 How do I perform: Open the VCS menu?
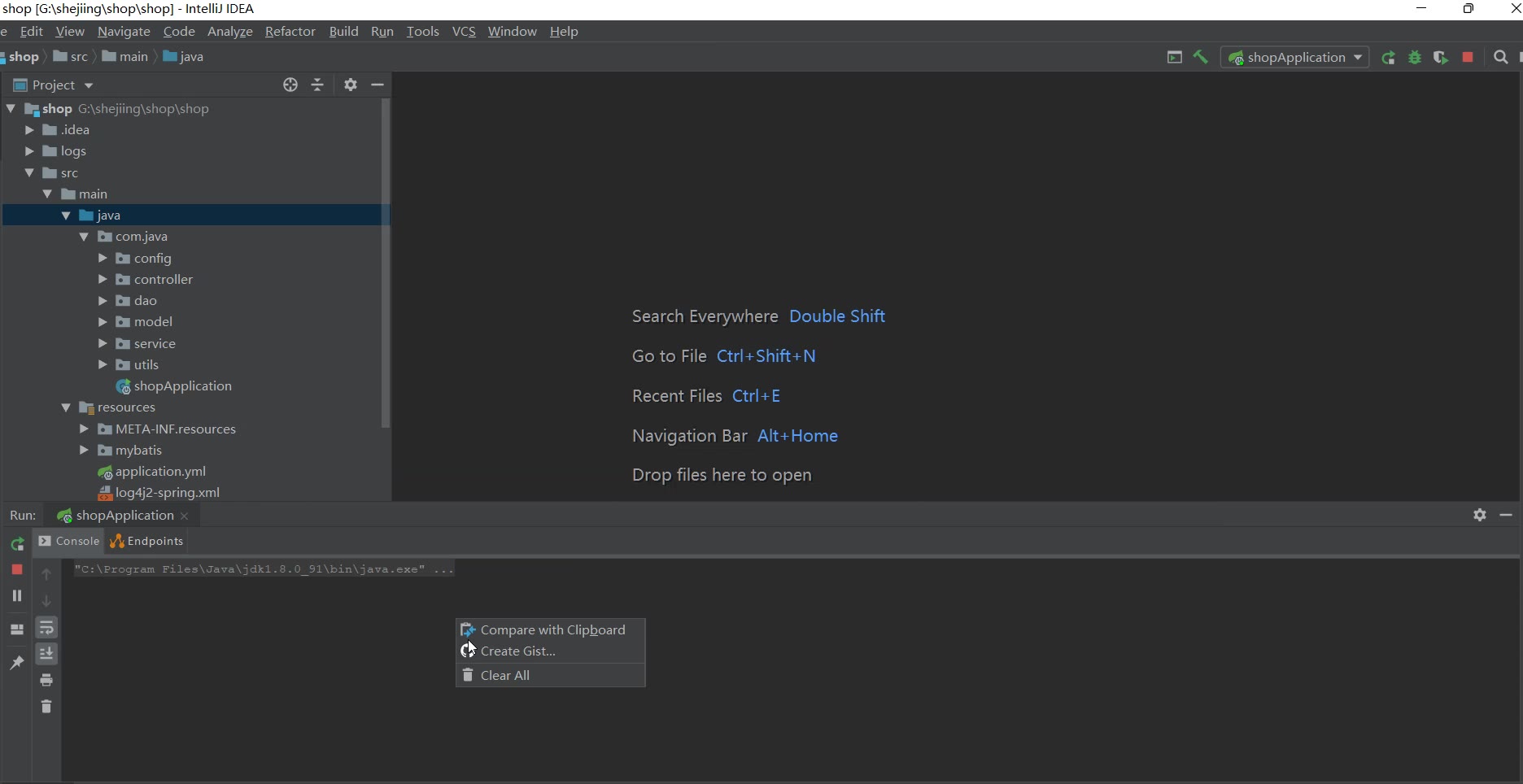pyautogui.click(x=464, y=31)
